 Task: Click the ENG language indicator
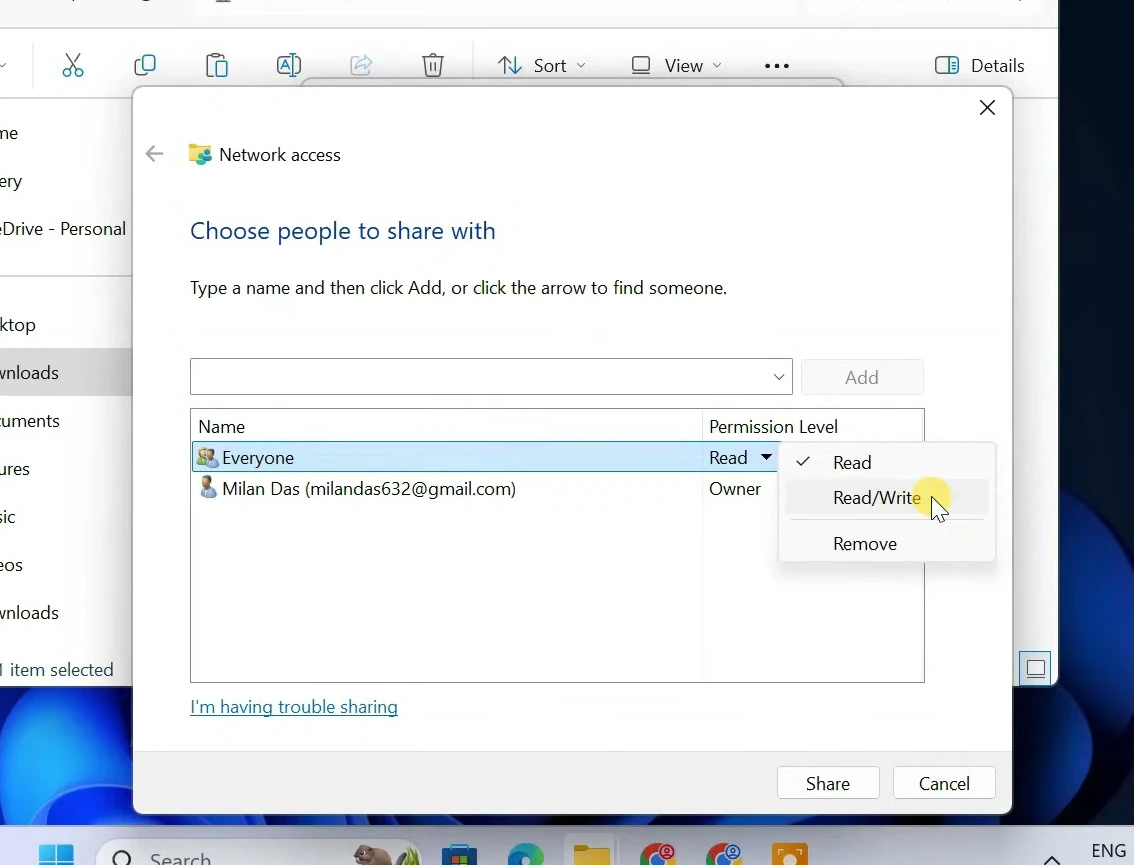pos(1109,851)
